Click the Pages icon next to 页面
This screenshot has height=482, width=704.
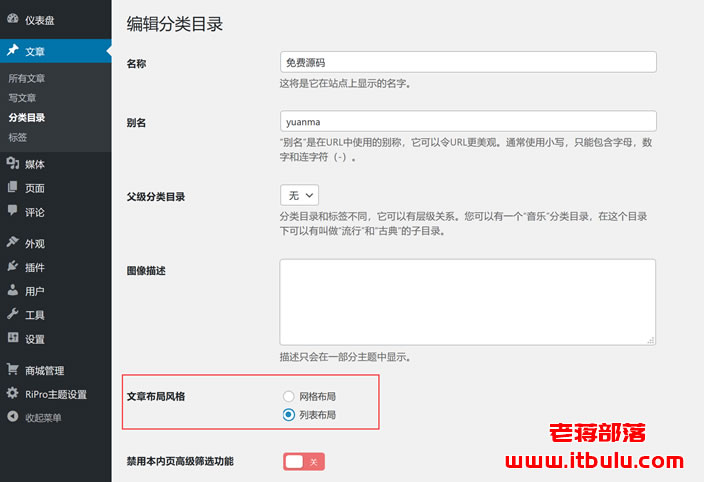pyautogui.click(x=13, y=187)
